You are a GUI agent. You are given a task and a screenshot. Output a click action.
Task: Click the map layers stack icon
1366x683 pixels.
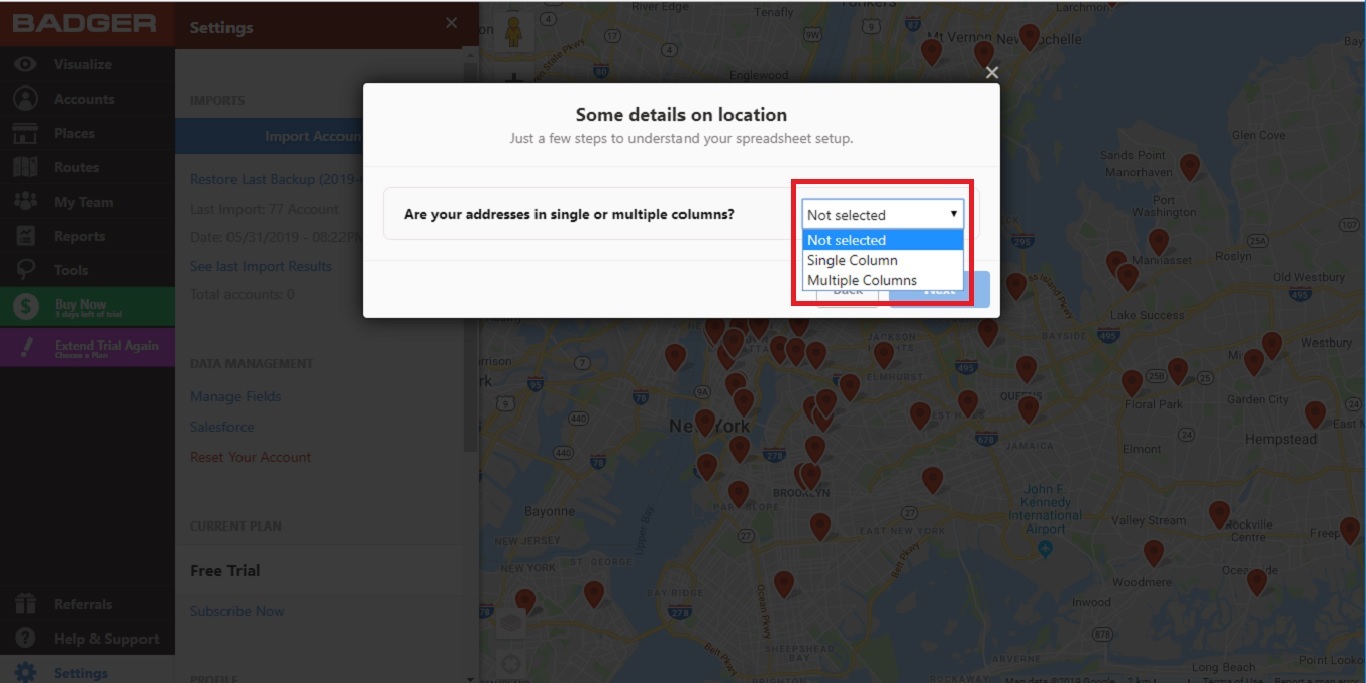511,623
